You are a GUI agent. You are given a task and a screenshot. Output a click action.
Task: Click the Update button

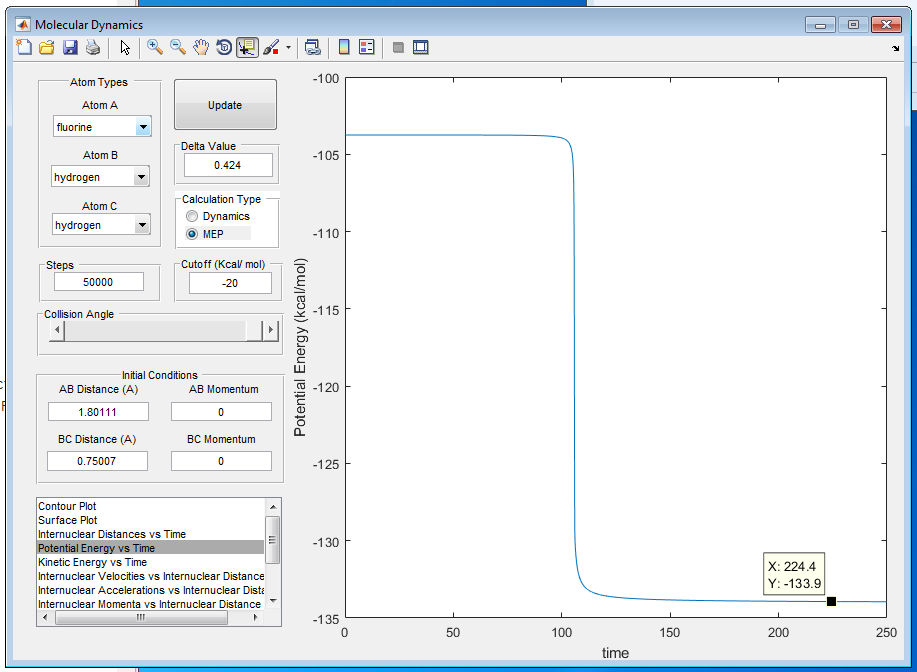[225, 105]
